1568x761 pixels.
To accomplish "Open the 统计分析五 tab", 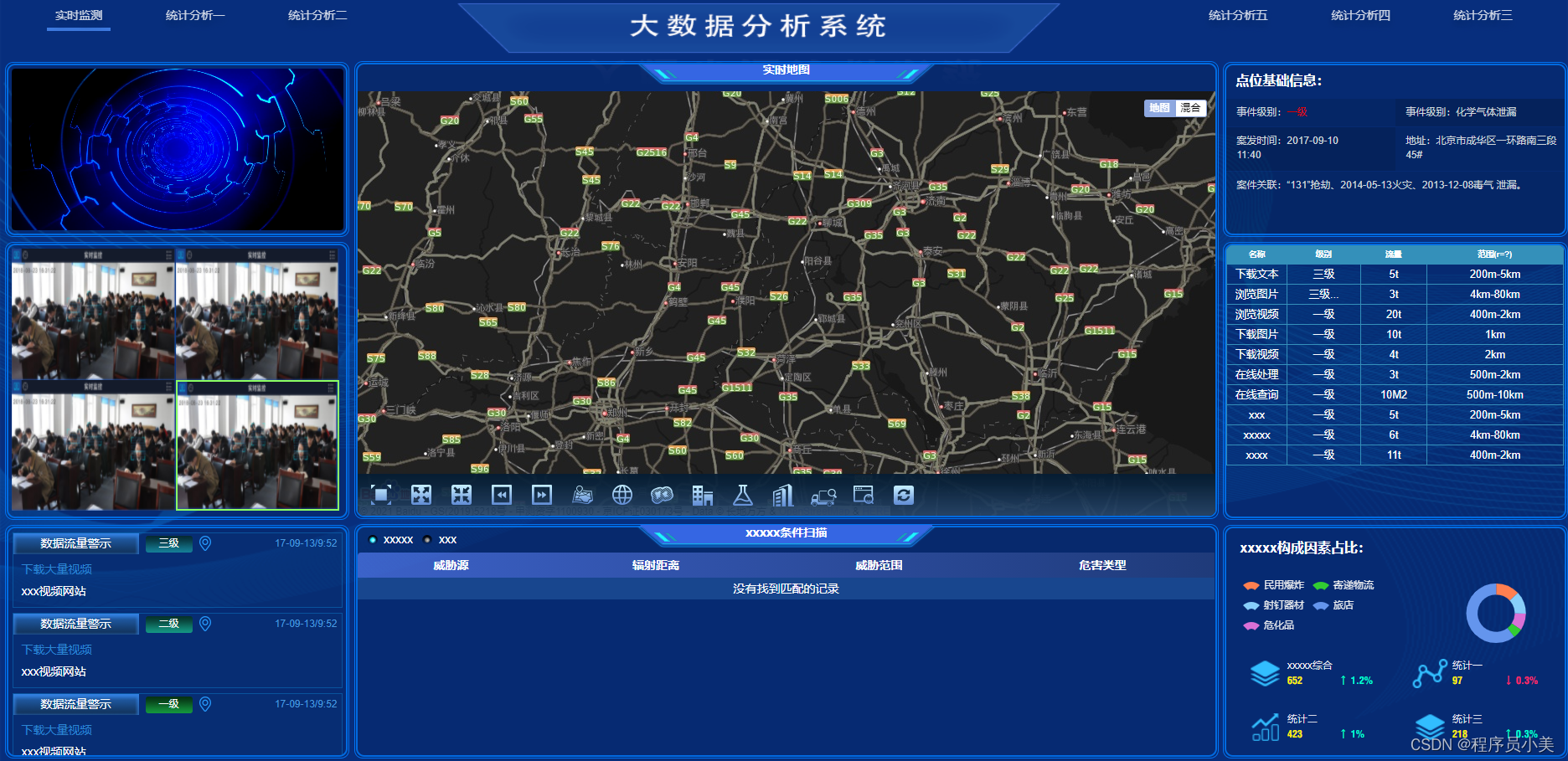I will (1238, 15).
